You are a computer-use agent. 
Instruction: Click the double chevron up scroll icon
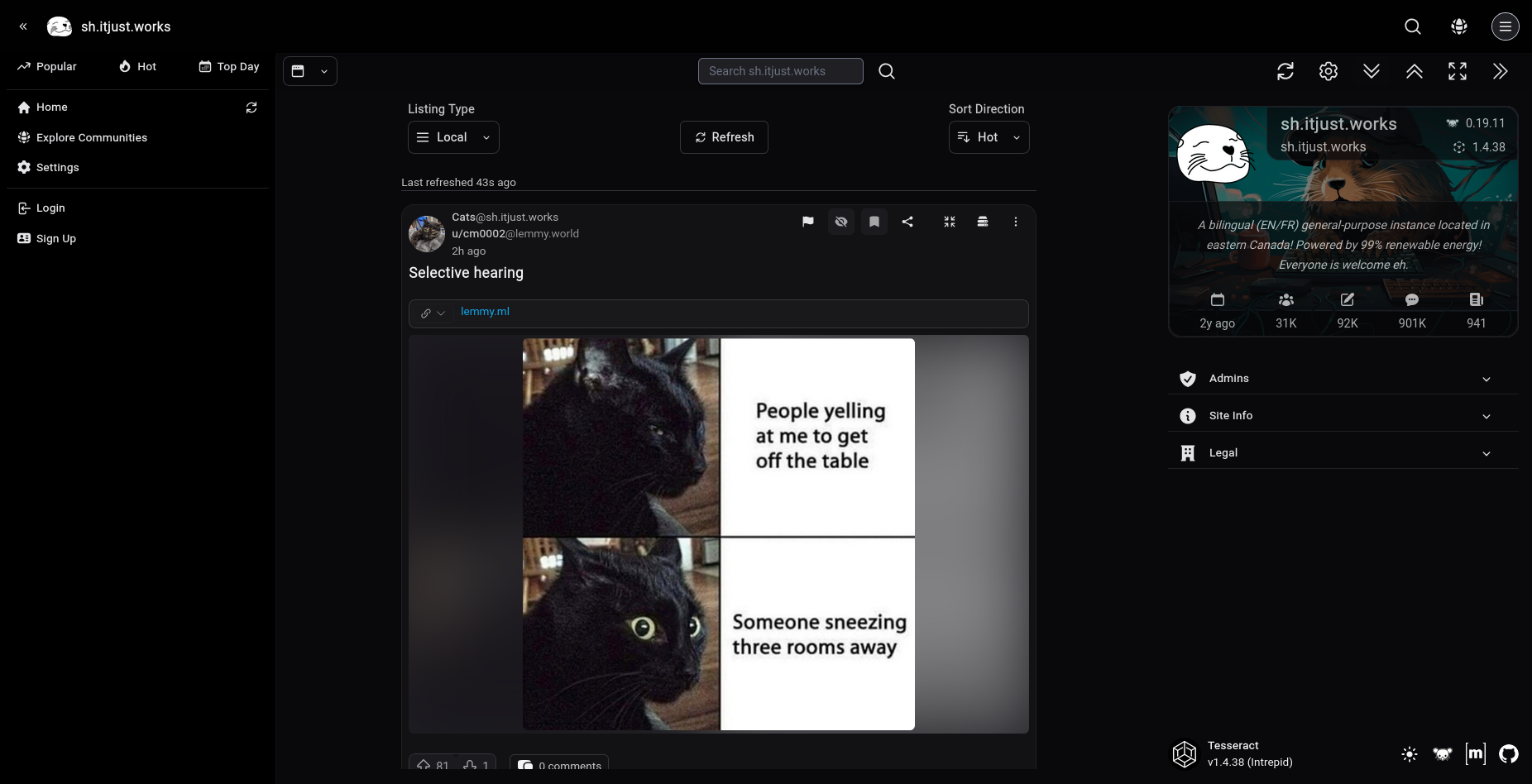1414,71
